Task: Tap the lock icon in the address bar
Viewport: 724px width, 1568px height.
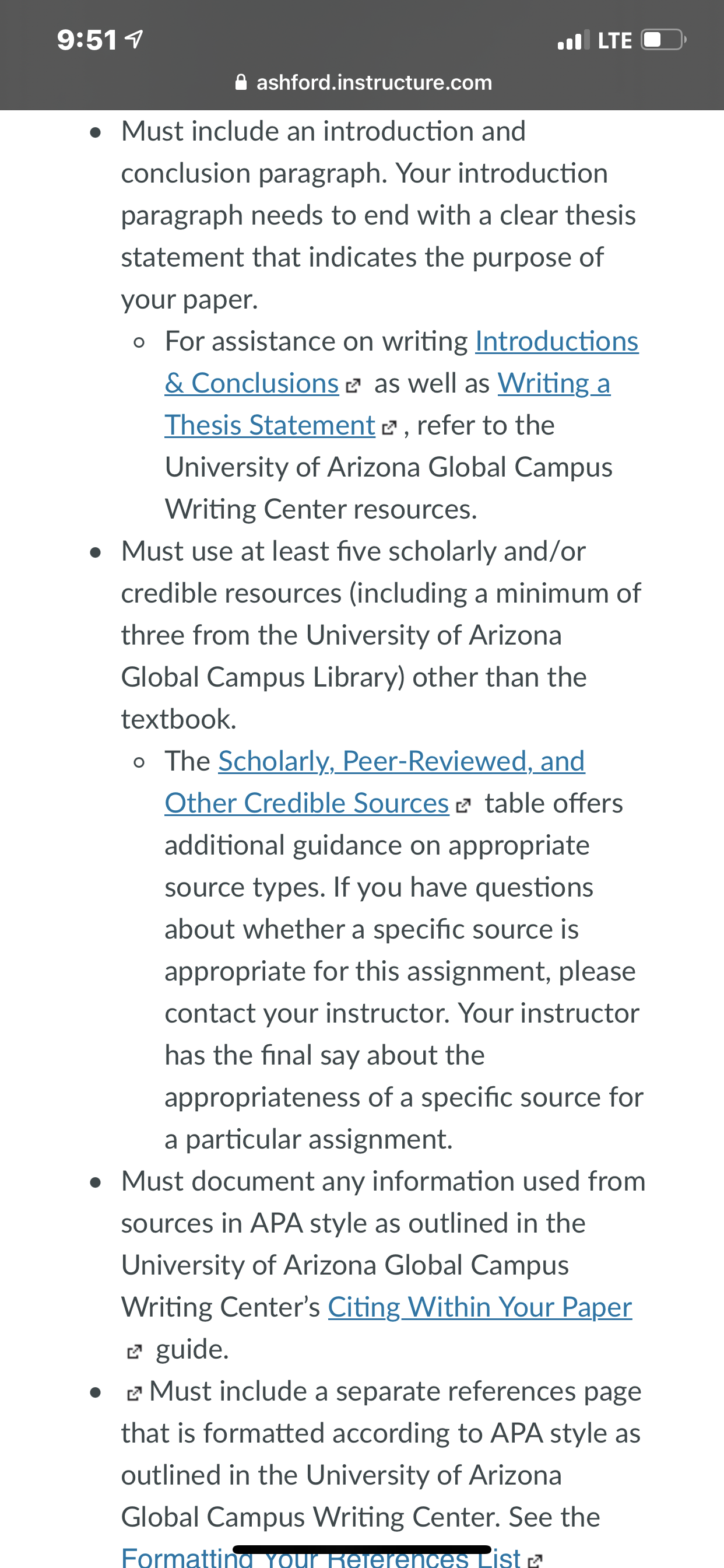Action: [x=241, y=82]
